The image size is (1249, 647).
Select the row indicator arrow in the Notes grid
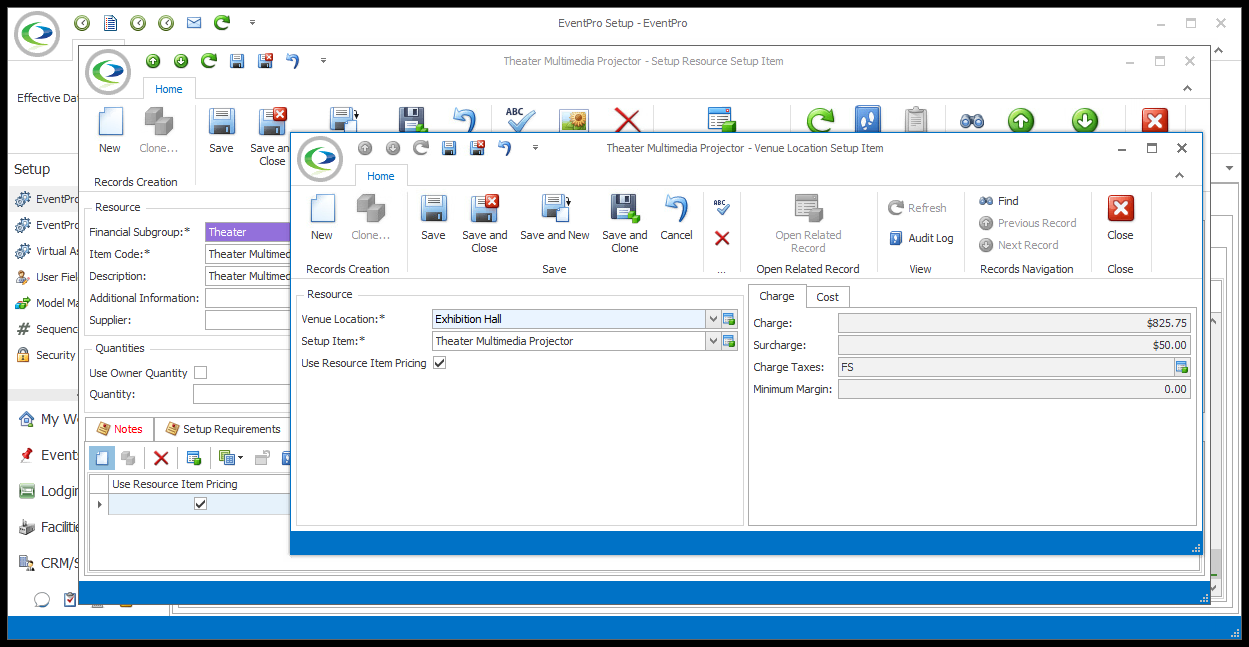coord(98,504)
